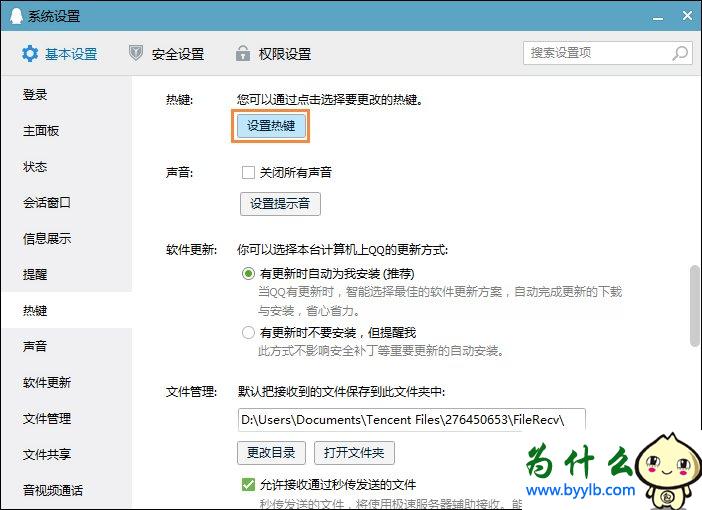Open 音视频通话 in the sidebar
Image resolution: width=702 pixels, height=510 pixels.
click(x=66, y=490)
